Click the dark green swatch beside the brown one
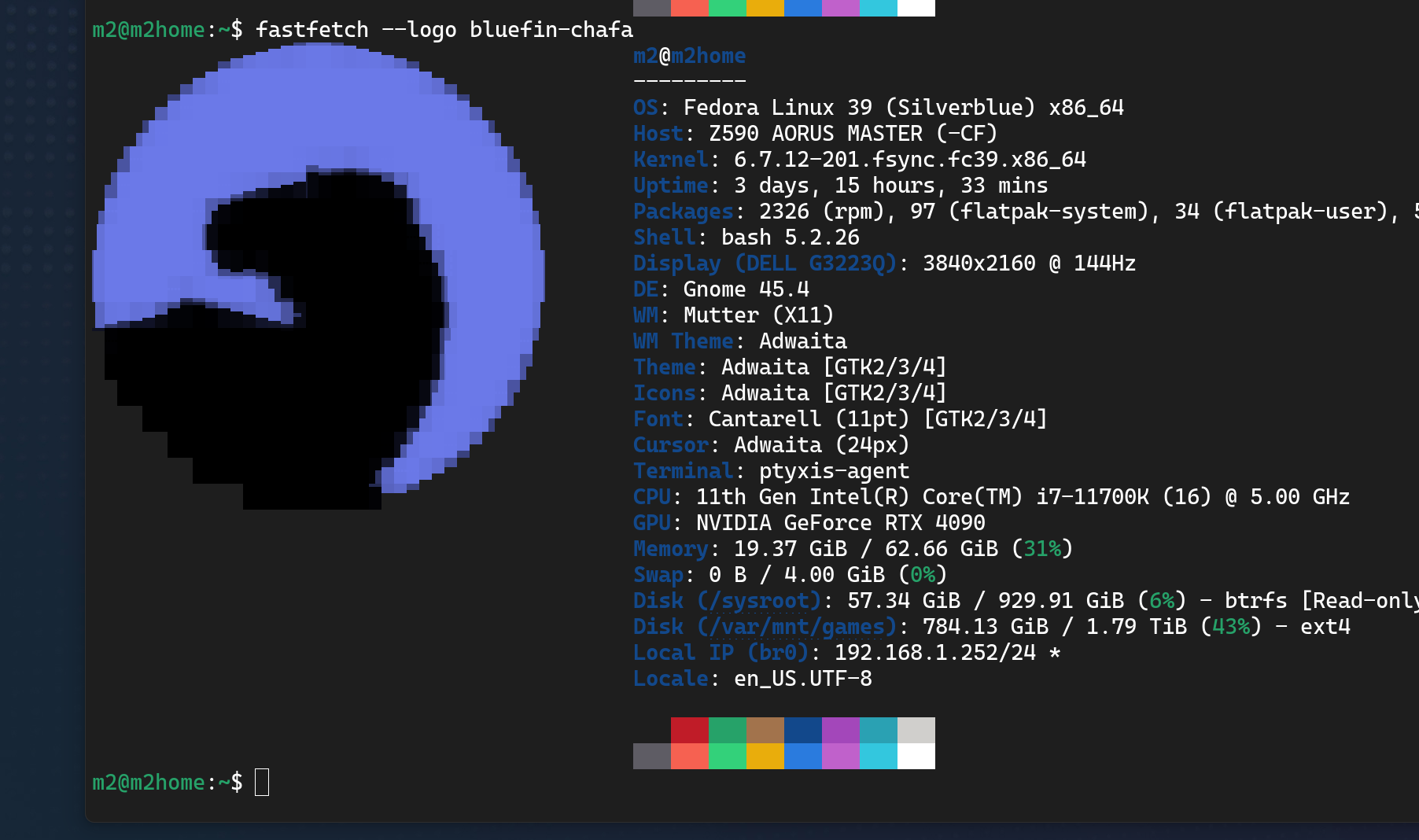This screenshot has height=840, width=1419. [x=728, y=730]
